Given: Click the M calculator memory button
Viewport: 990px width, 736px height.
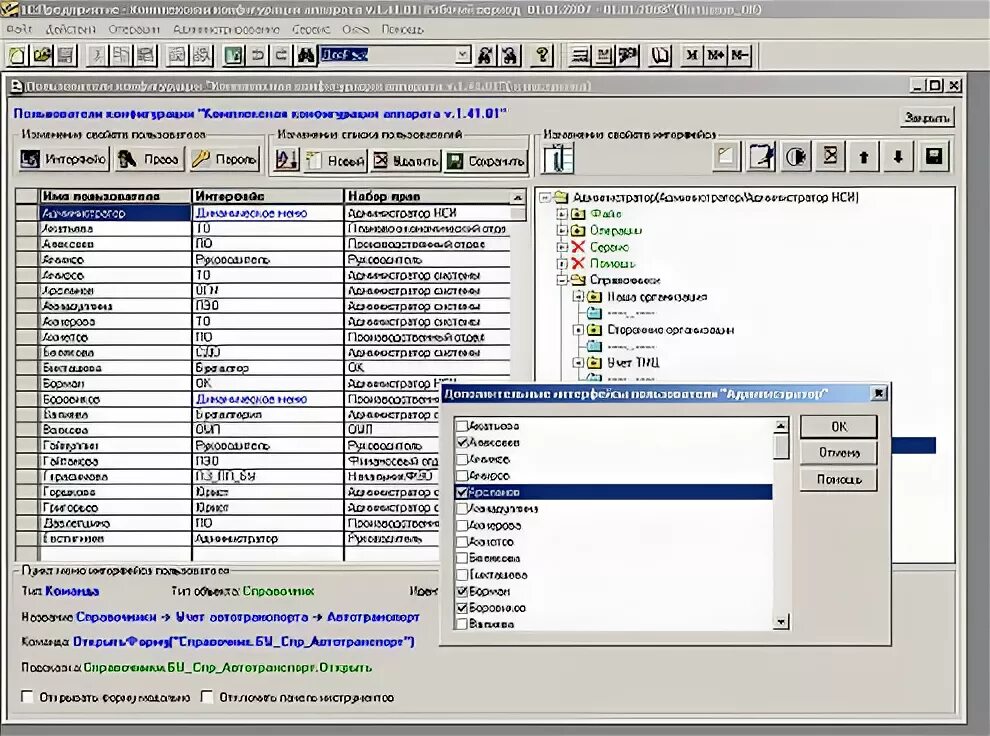Looking at the screenshot, I should click(692, 56).
